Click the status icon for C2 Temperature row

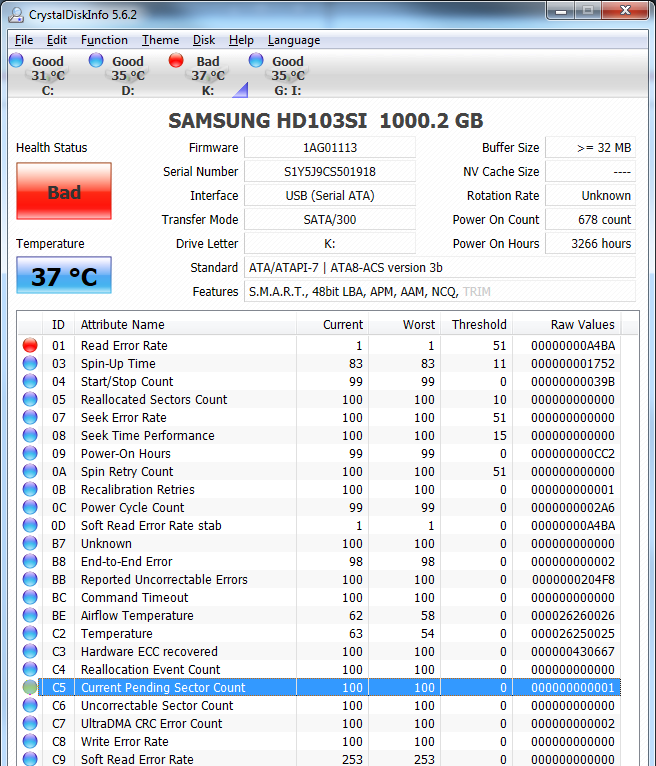[30, 633]
